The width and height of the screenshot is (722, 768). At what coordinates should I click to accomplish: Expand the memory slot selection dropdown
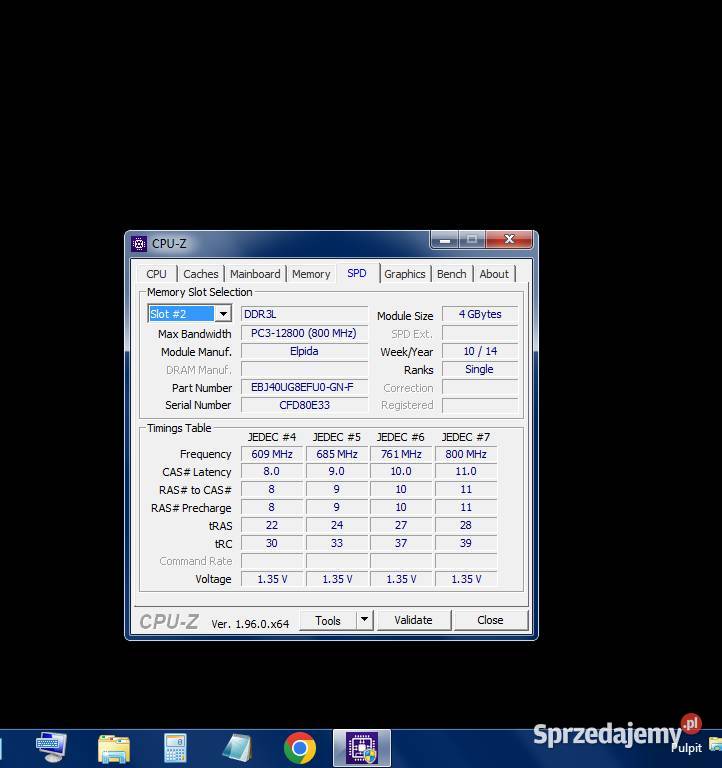pos(222,314)
